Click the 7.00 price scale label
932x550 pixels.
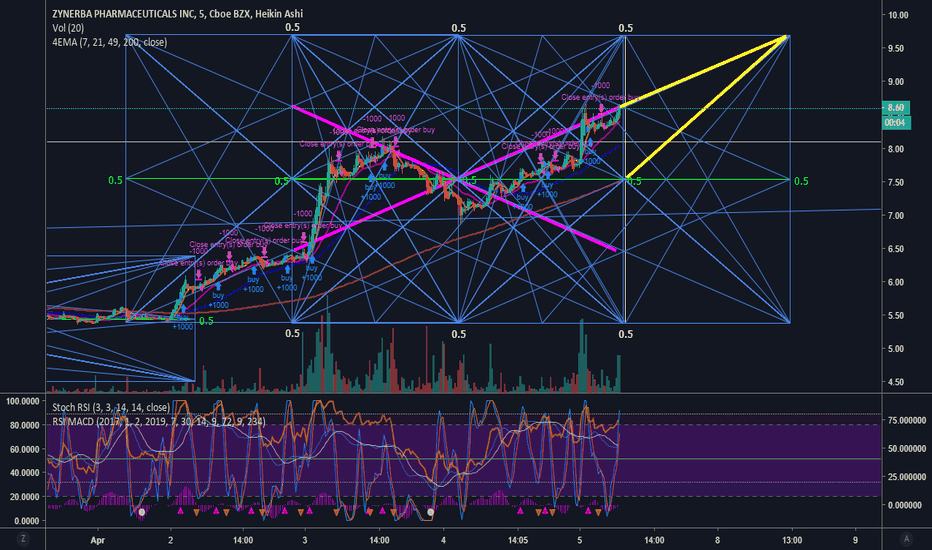896,216
